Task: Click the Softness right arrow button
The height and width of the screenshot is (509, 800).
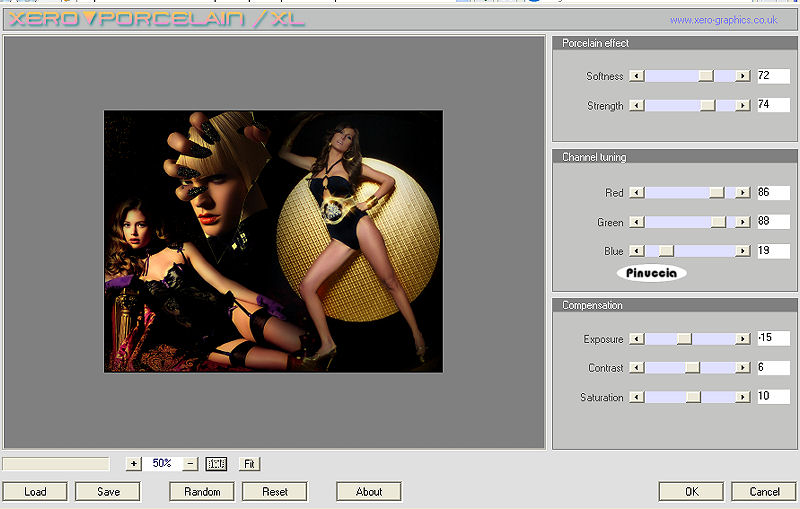Action: coord(743,76)
